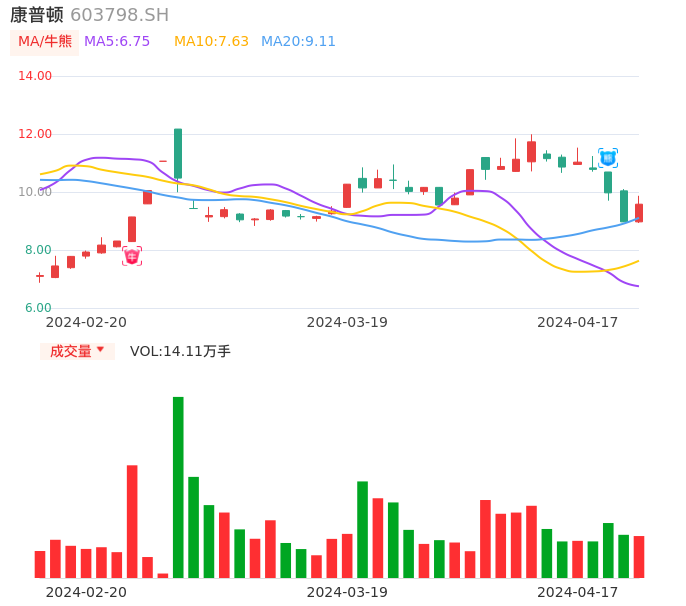Click the 2024-03-19 date label on price chart
Viewport: 686px width, 606px height.
point(347,322)
